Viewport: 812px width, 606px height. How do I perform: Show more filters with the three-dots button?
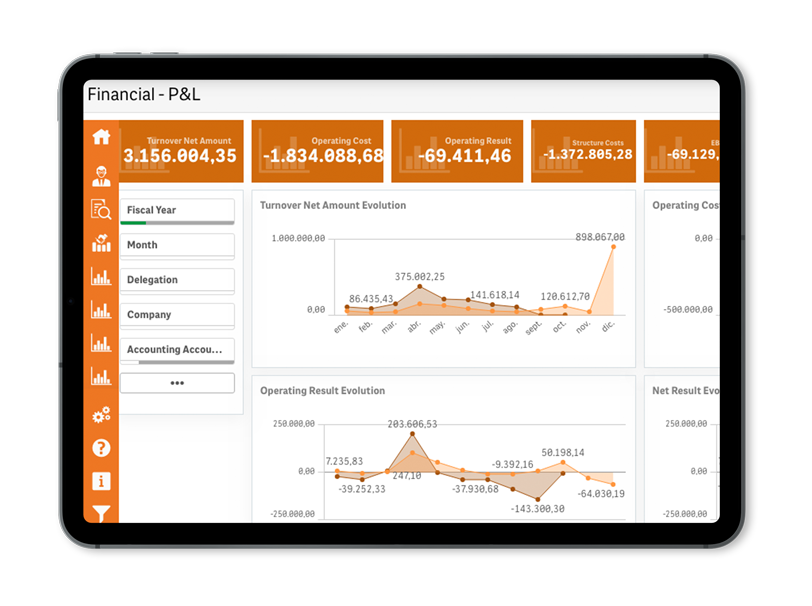click(177, 383)
